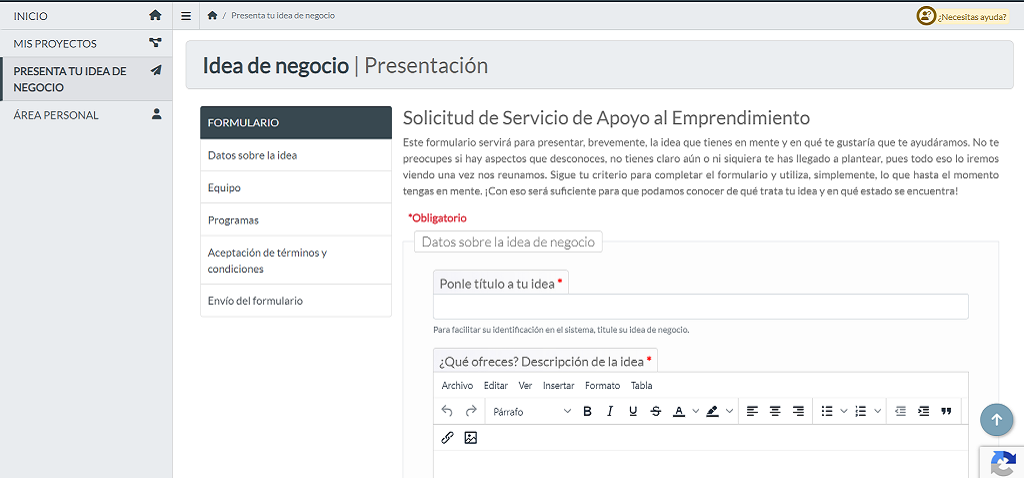The width and height of the screenshot is (1024, 478).
Task: Click the paper plane icon in sidebar
Action: click(156, 70)
